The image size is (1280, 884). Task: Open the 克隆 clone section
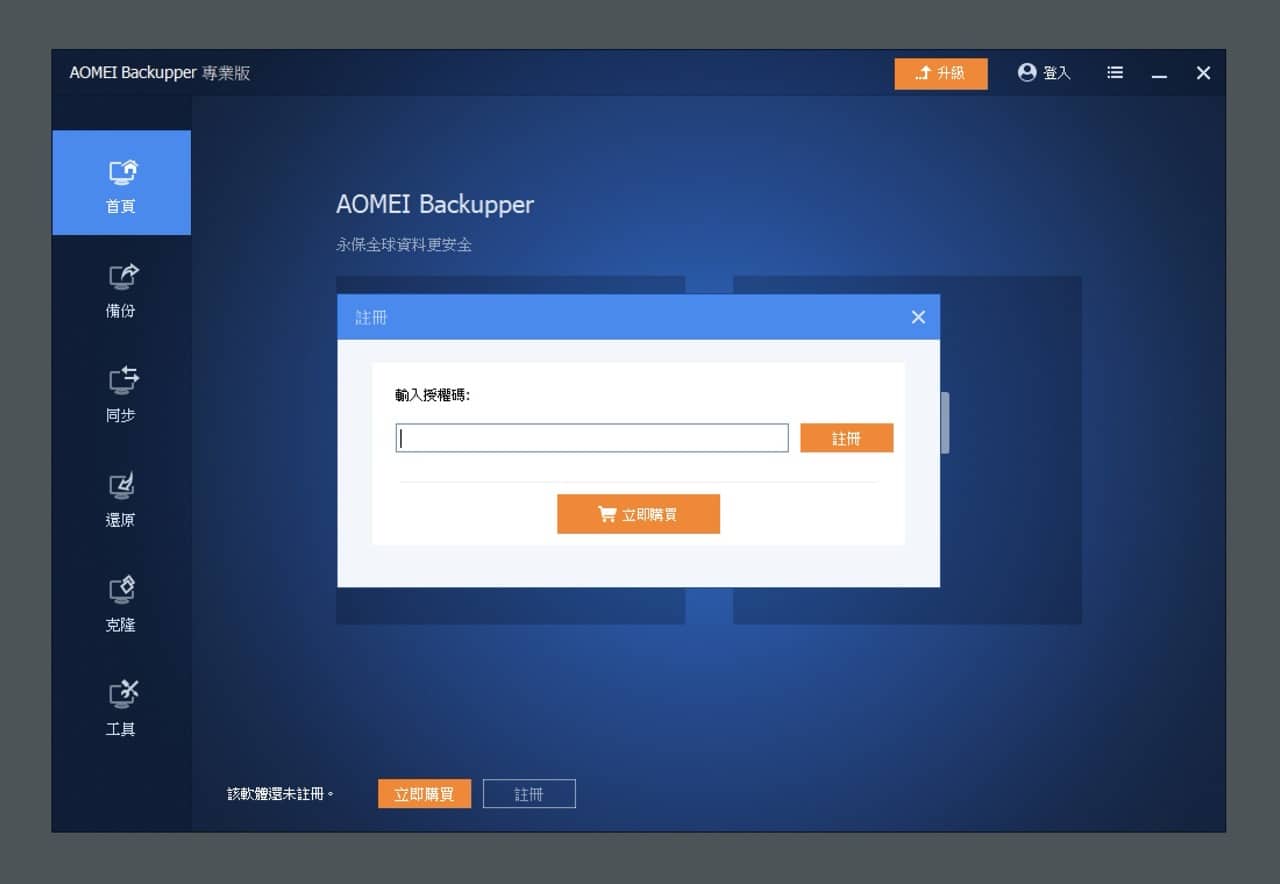pos(121,603)
